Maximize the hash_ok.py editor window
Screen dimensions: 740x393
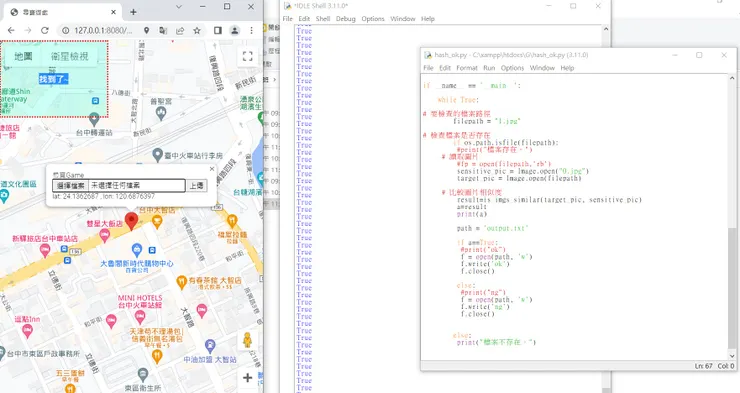click(x=699, y=55)
